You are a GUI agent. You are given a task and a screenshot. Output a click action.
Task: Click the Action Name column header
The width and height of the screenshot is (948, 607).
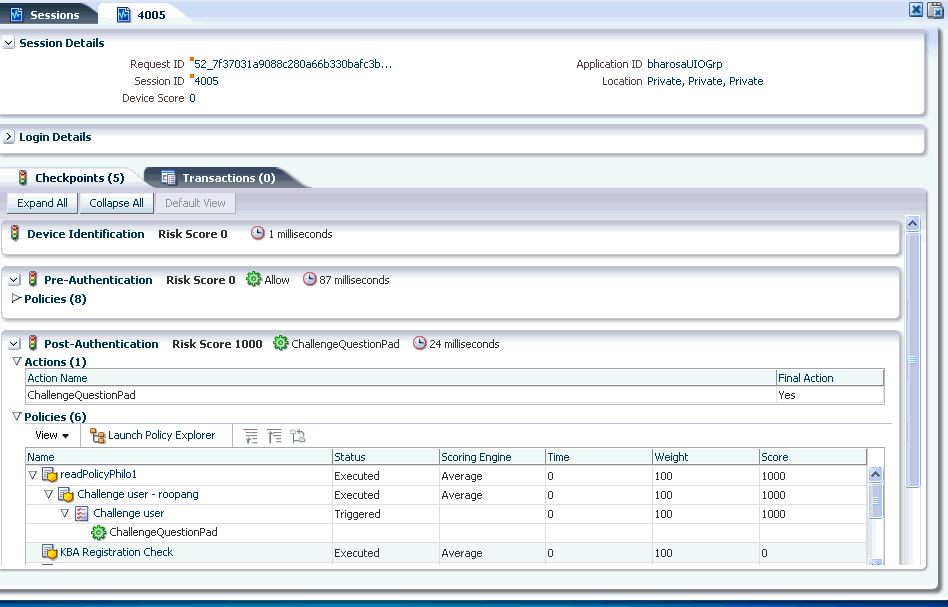[401, 378]
